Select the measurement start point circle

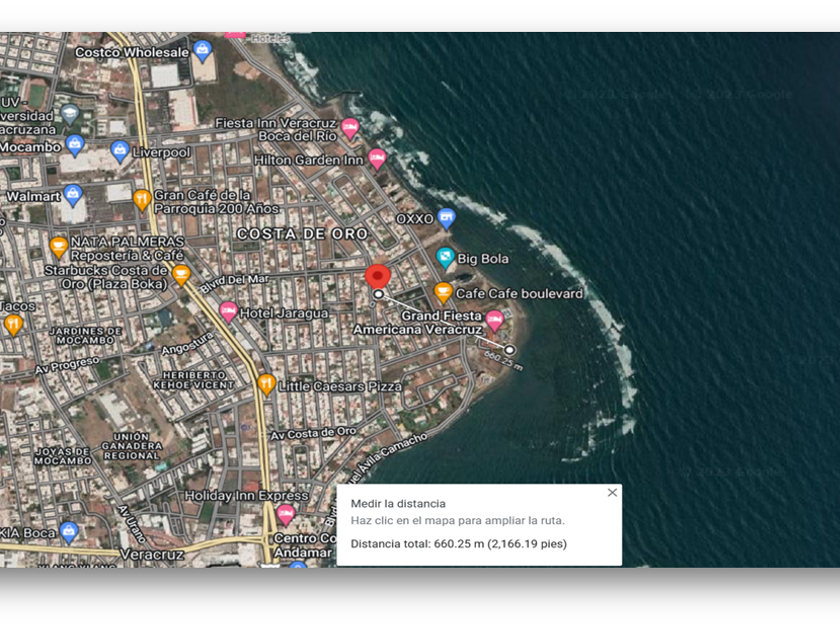[378, 294]
